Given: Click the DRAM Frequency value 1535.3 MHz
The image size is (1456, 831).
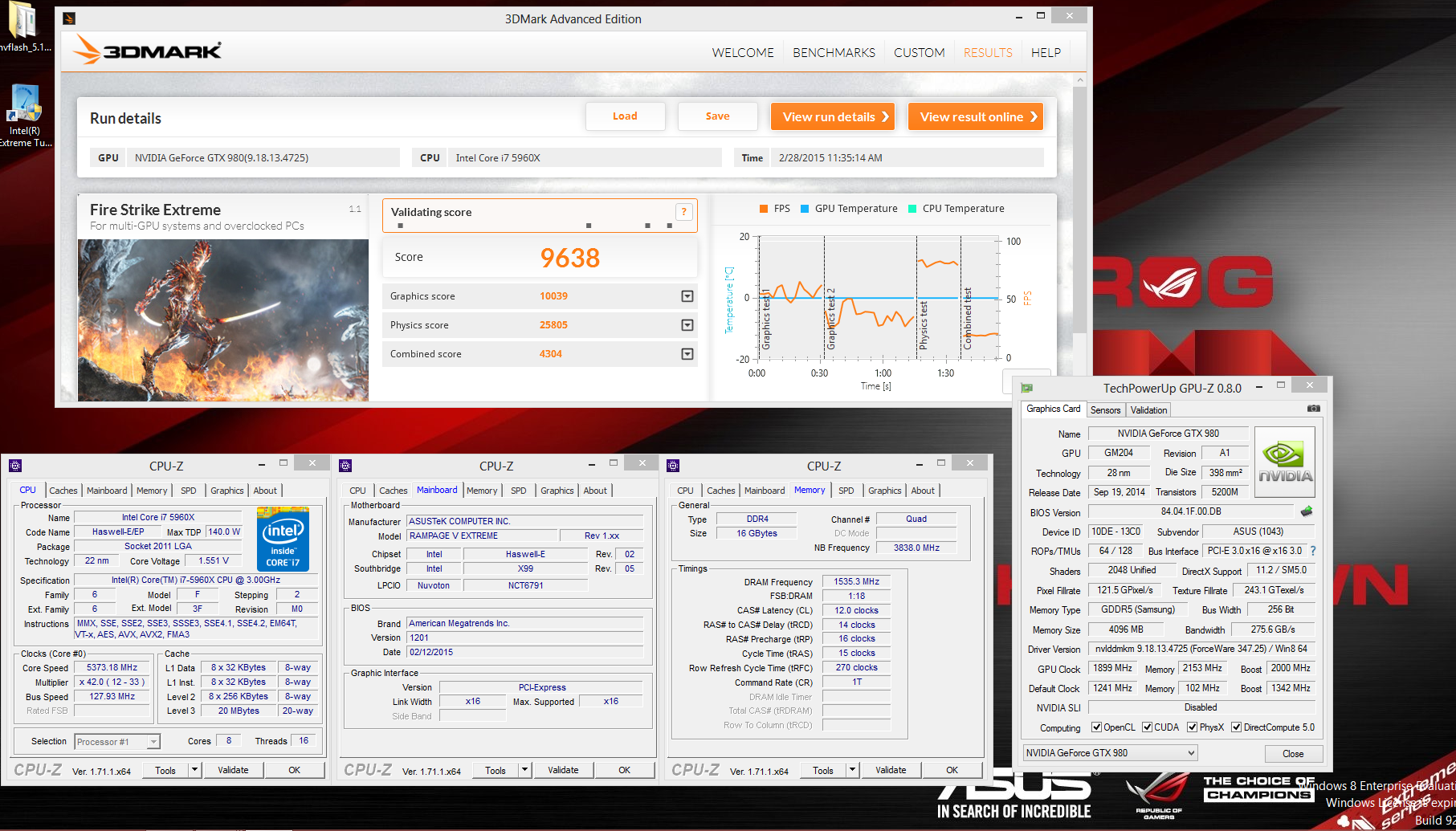Looking at the screenshot, I should pos(856,581).
